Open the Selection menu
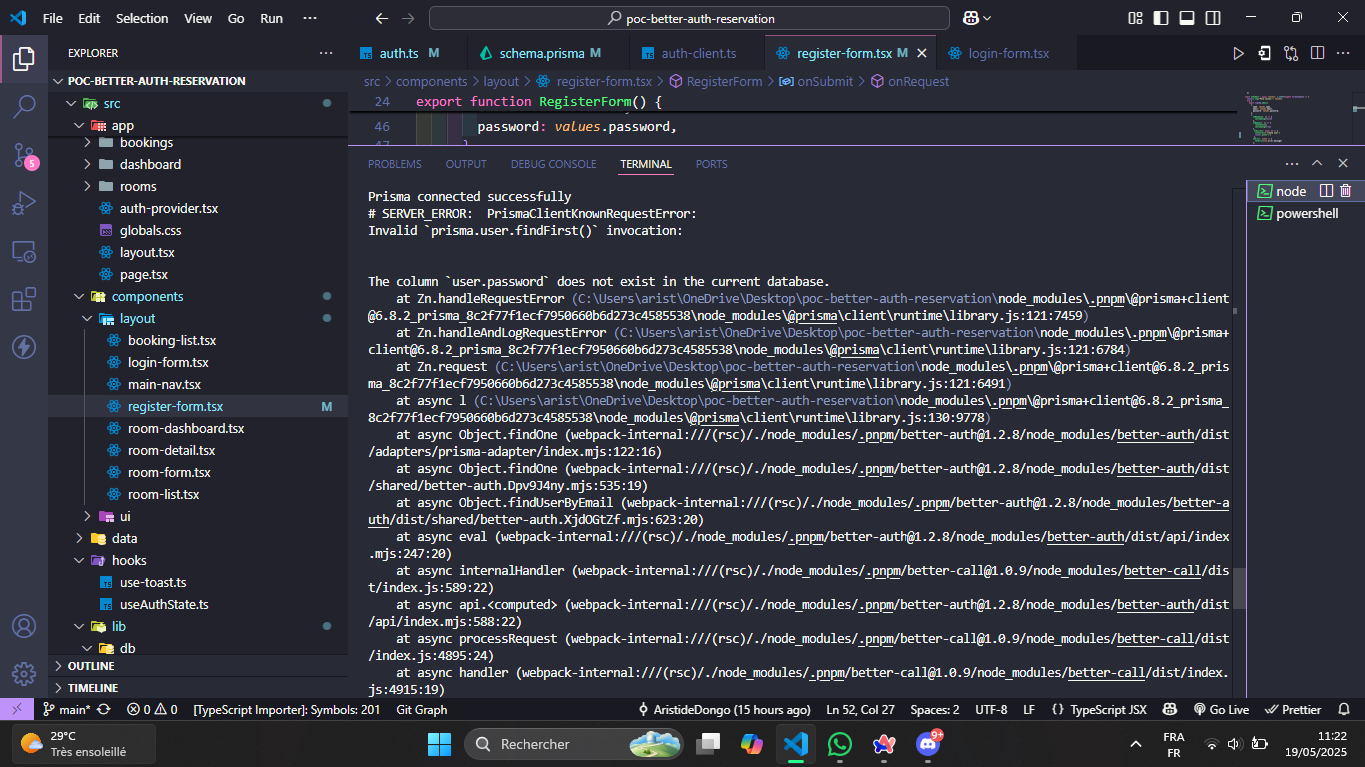This screenshot has height=767, width=1365. pos(142,18)
